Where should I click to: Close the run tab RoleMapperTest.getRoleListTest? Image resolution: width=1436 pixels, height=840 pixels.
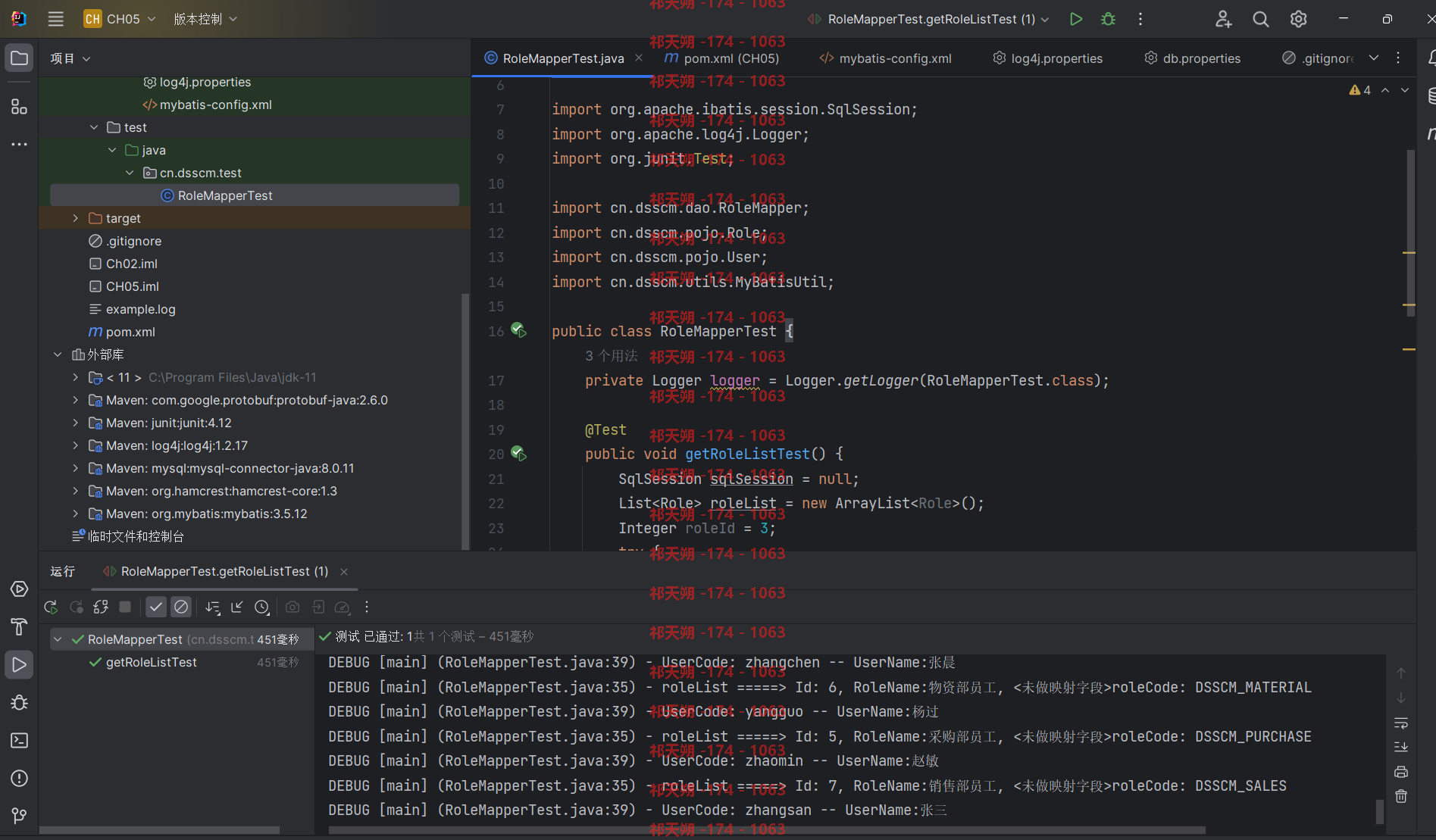344,572
